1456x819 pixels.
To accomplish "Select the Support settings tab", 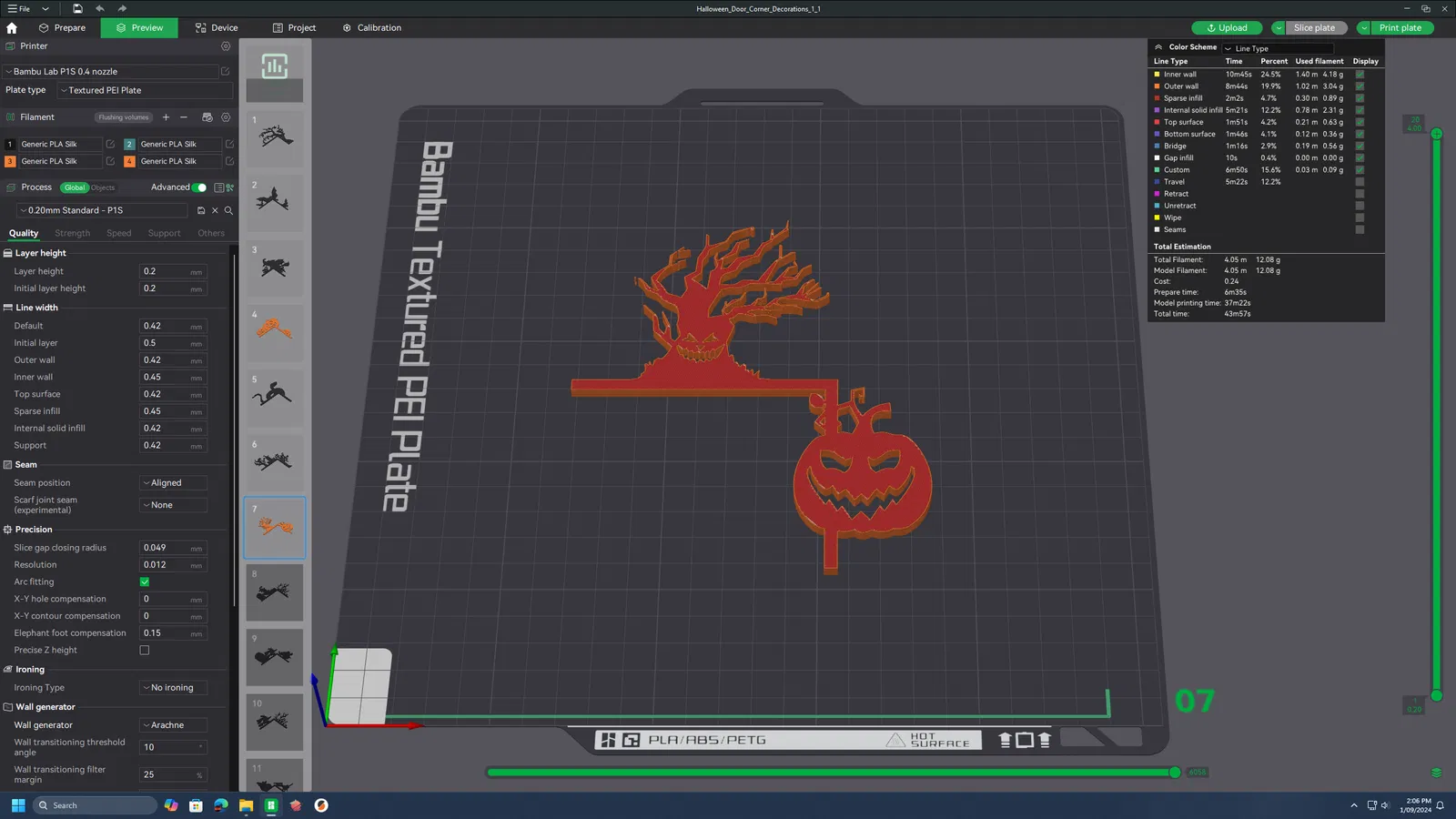I will pos(165,234).
